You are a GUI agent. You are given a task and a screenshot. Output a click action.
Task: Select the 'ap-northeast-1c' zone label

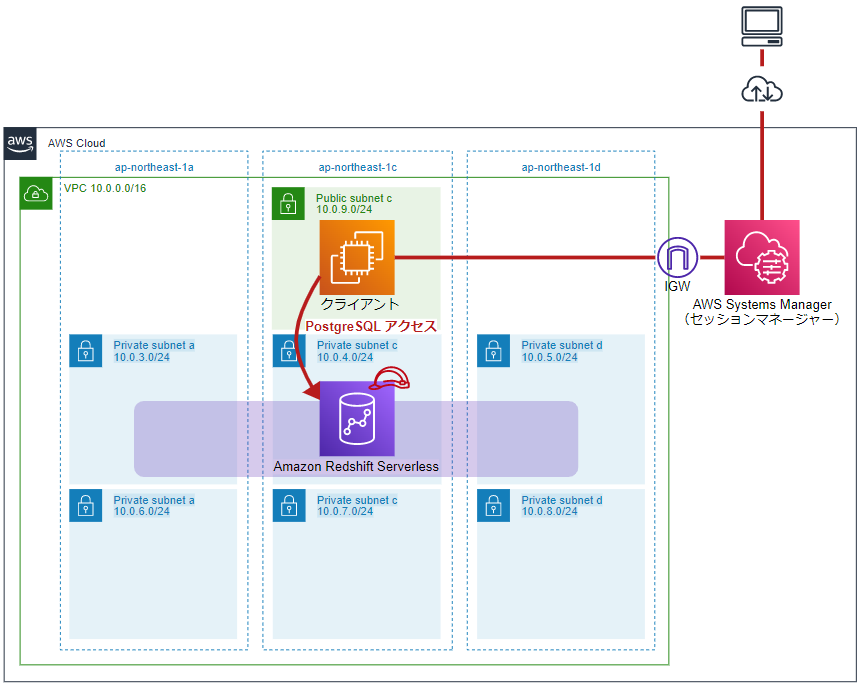click(358, 167)
